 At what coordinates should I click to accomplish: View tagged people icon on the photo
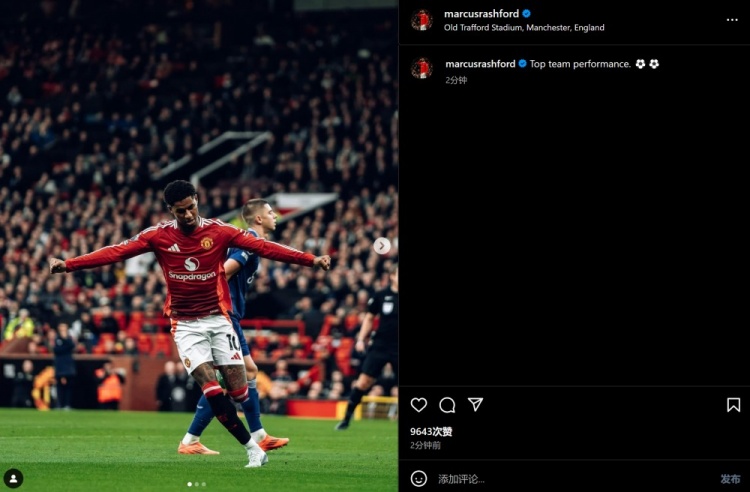coord(13,478)
